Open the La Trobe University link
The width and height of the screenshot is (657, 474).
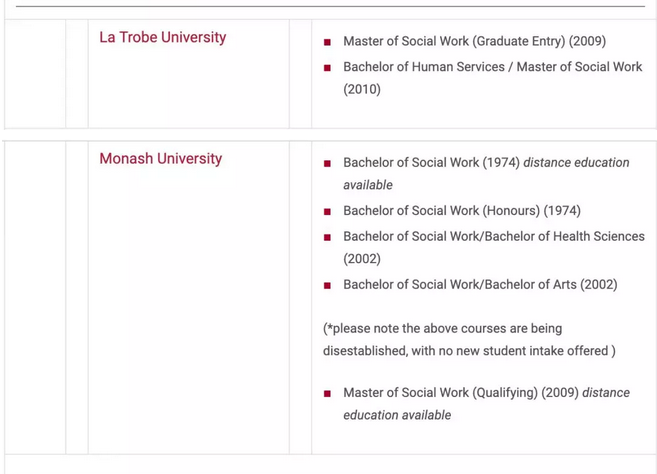tap(162, 38)
